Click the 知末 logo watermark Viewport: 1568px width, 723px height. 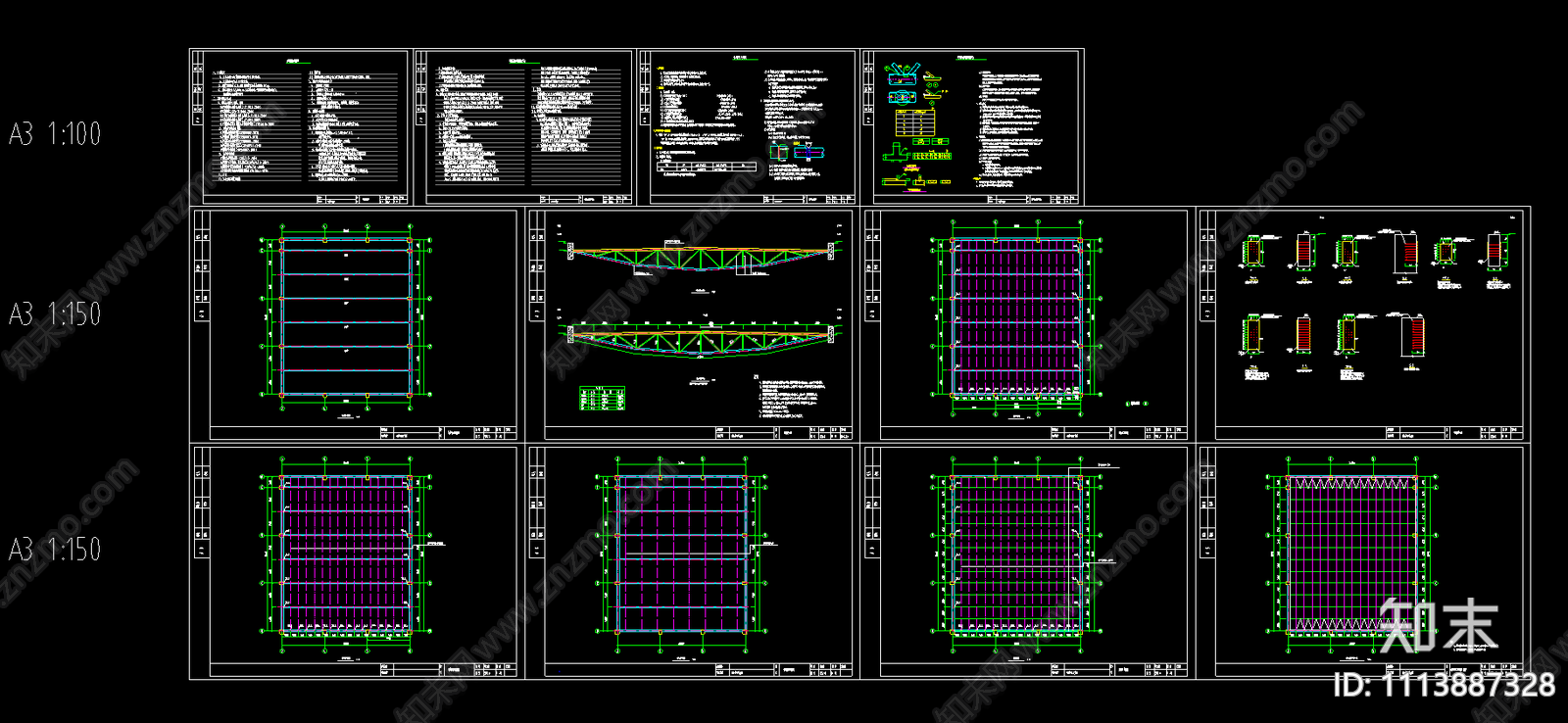point(1439,625)
